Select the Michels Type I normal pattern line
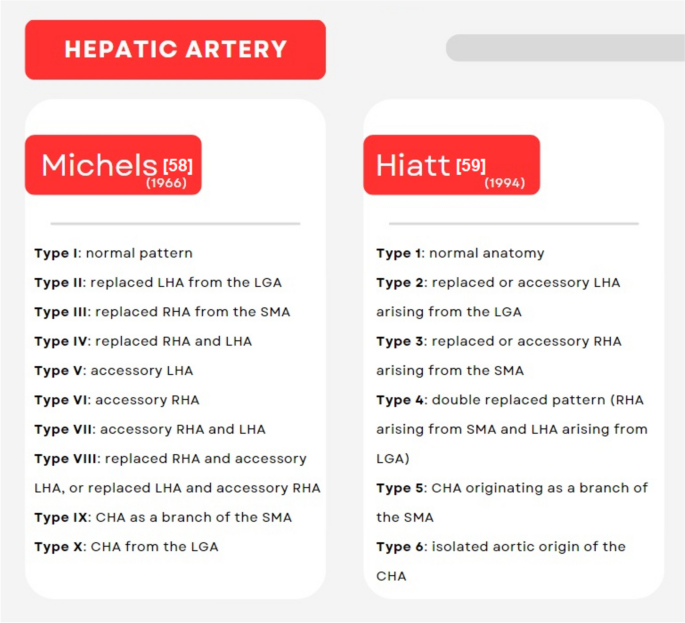This screenshot has height=623, width=685. click(113, 253)
